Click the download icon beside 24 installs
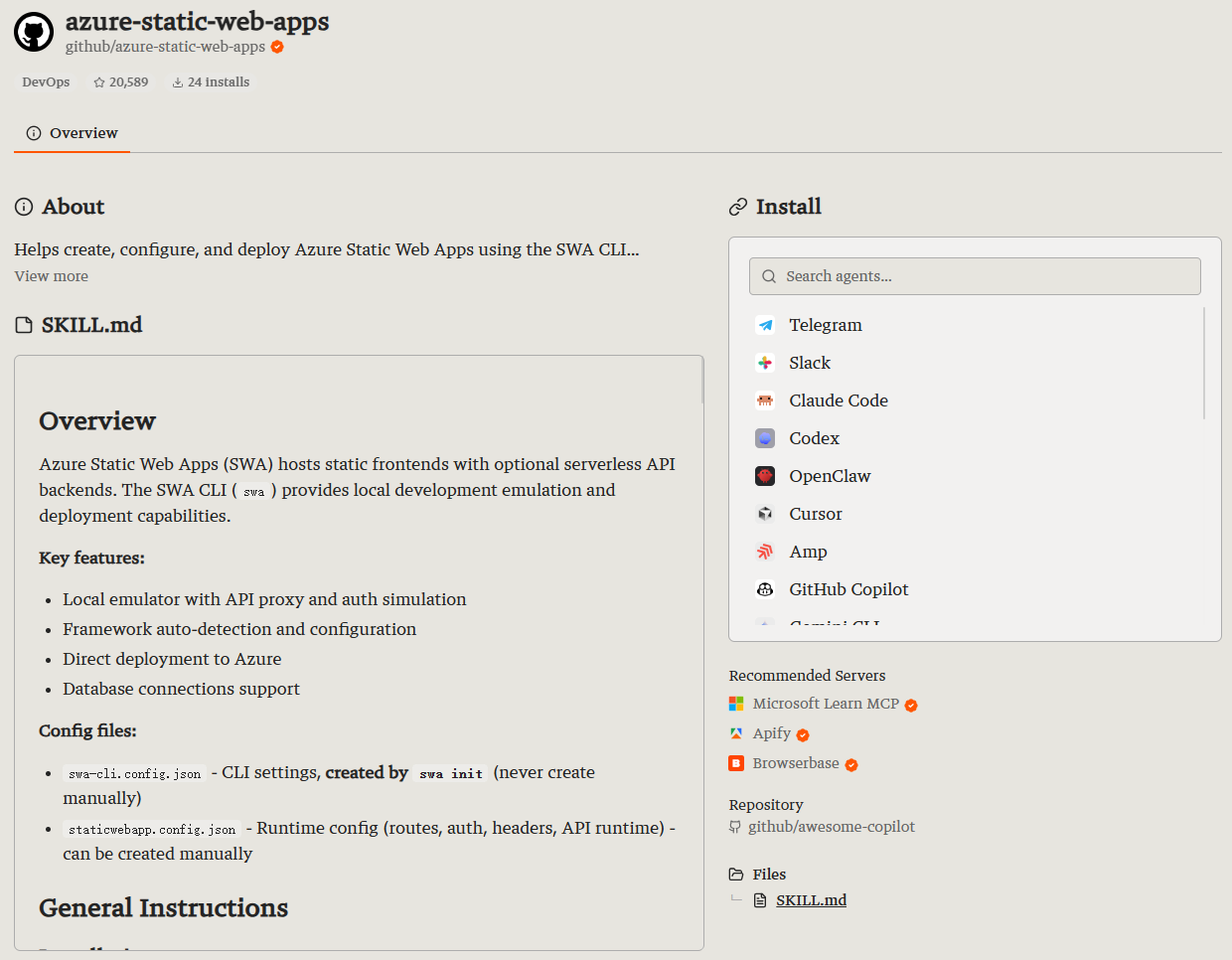 click(178, 82)
